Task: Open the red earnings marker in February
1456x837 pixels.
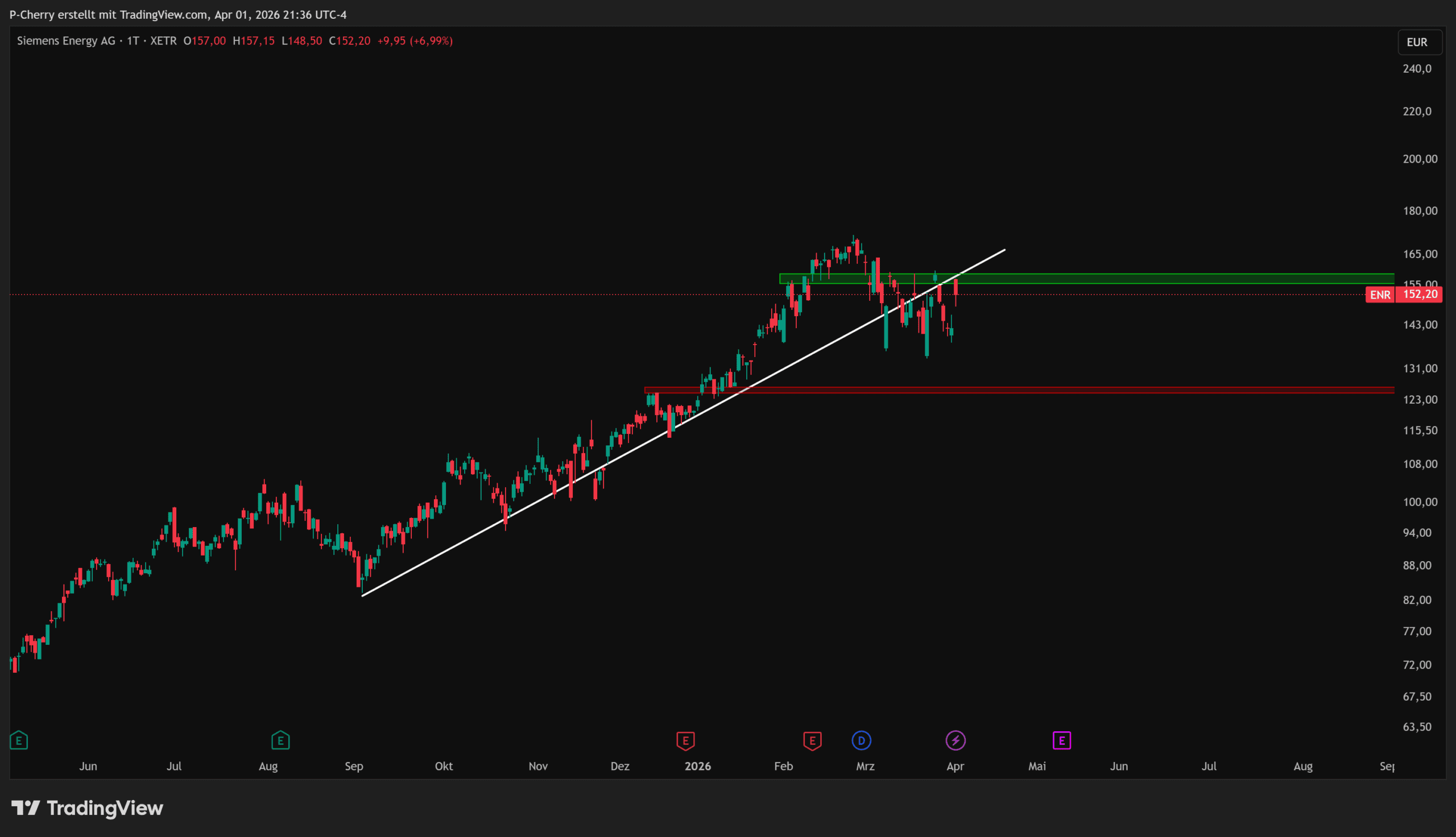Action: coord(812,740)
